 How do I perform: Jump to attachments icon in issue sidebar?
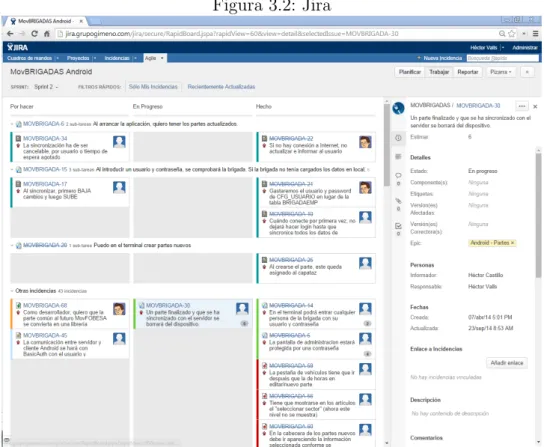[398, 201]
